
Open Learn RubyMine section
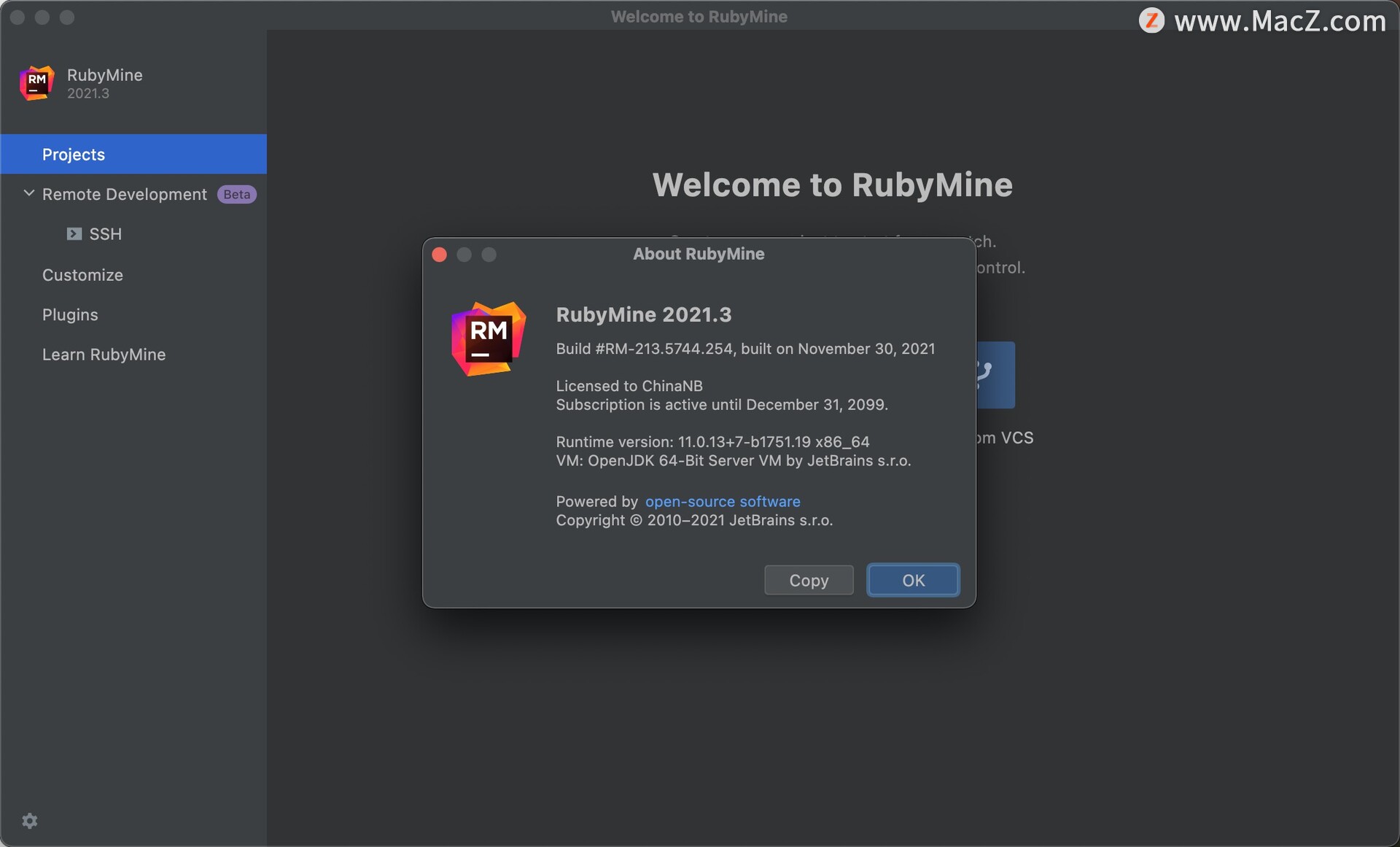[x=104, y=355]
